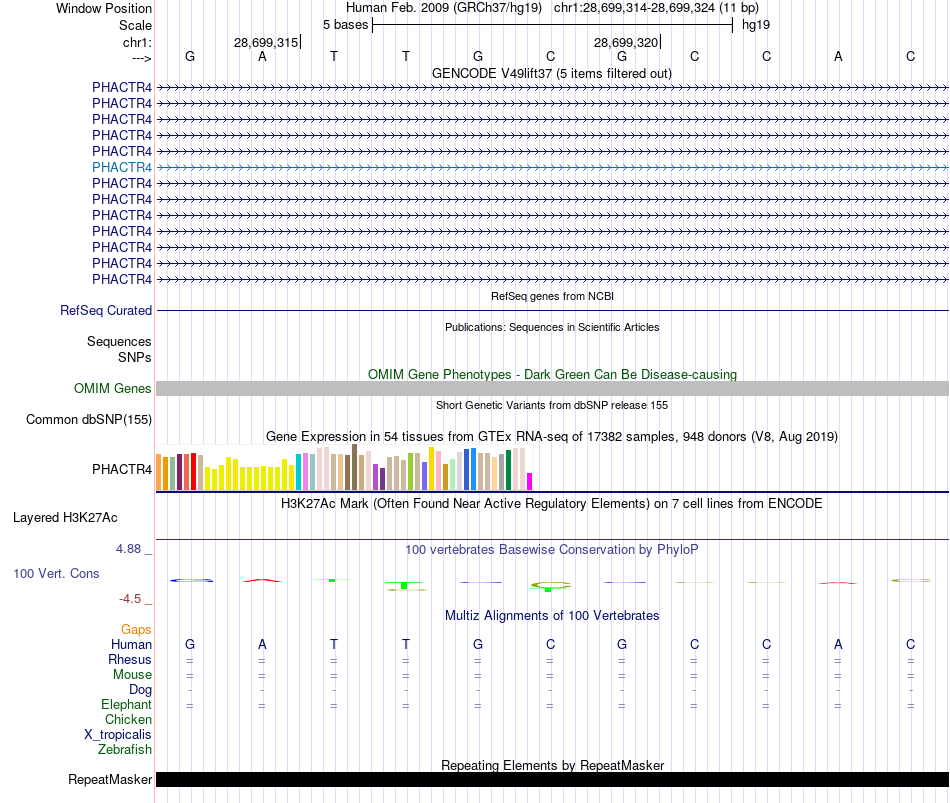Click the orange Gaps row label

(x=136, y=630)
